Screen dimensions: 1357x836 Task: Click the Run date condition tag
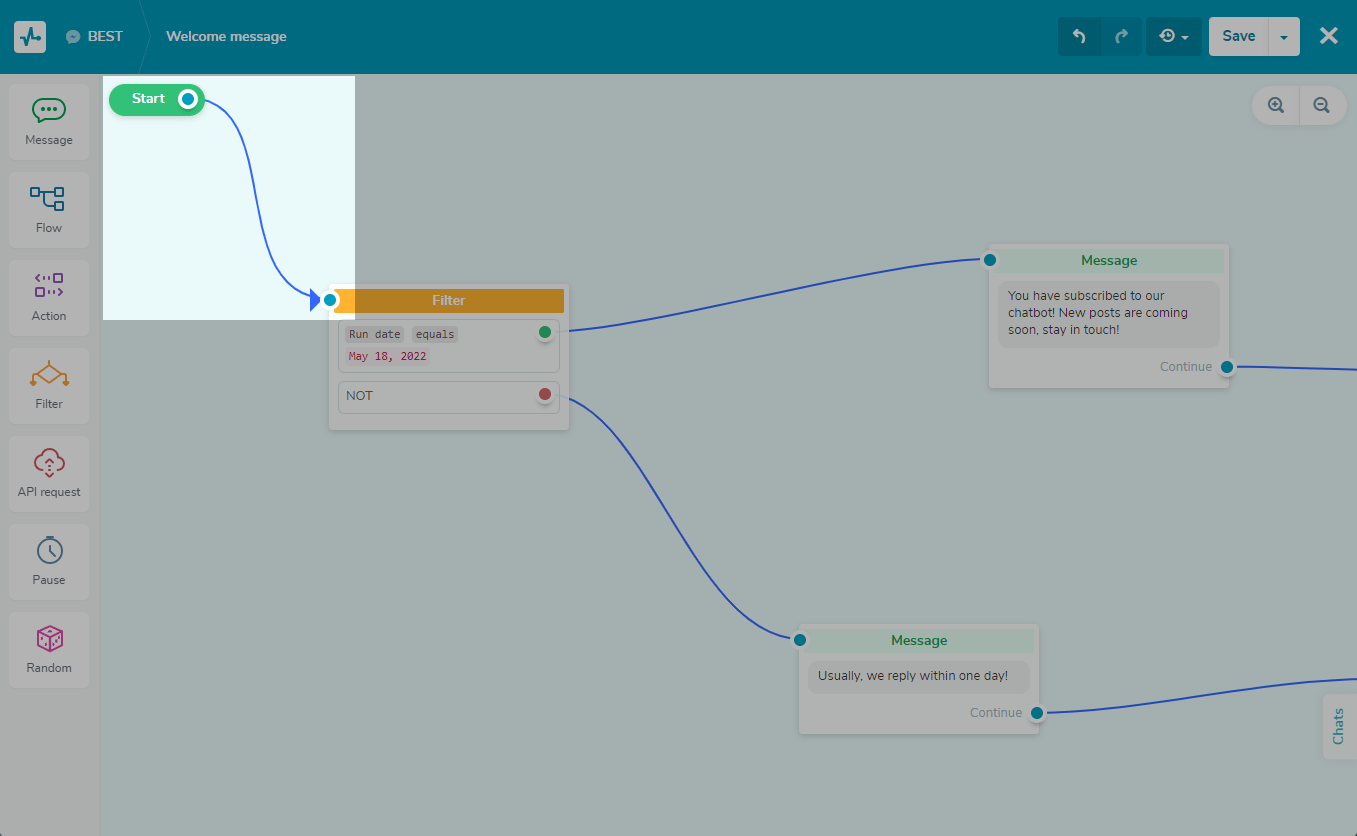pyautogui.click(x=374, y=335)
